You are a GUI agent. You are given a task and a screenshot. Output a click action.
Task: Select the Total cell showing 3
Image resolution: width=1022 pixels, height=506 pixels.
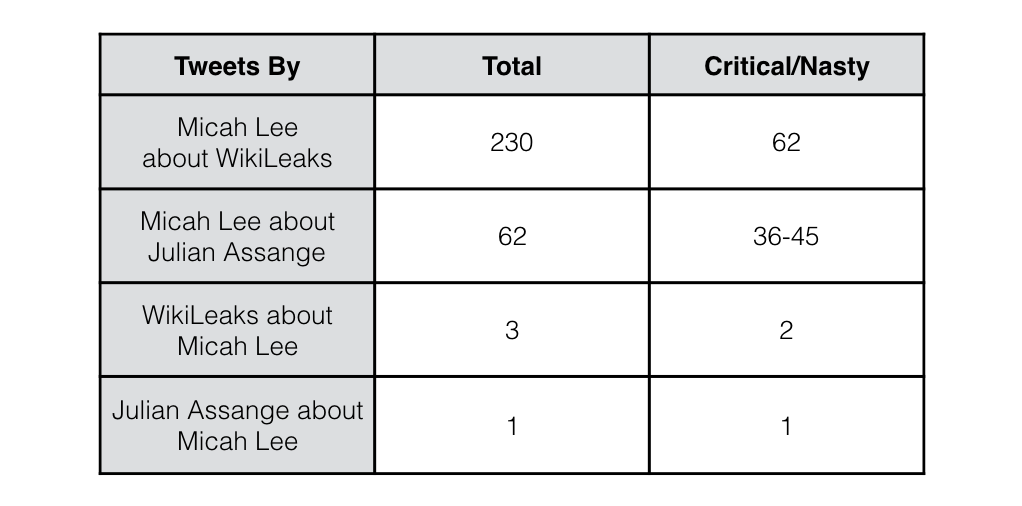pos(512,330)
